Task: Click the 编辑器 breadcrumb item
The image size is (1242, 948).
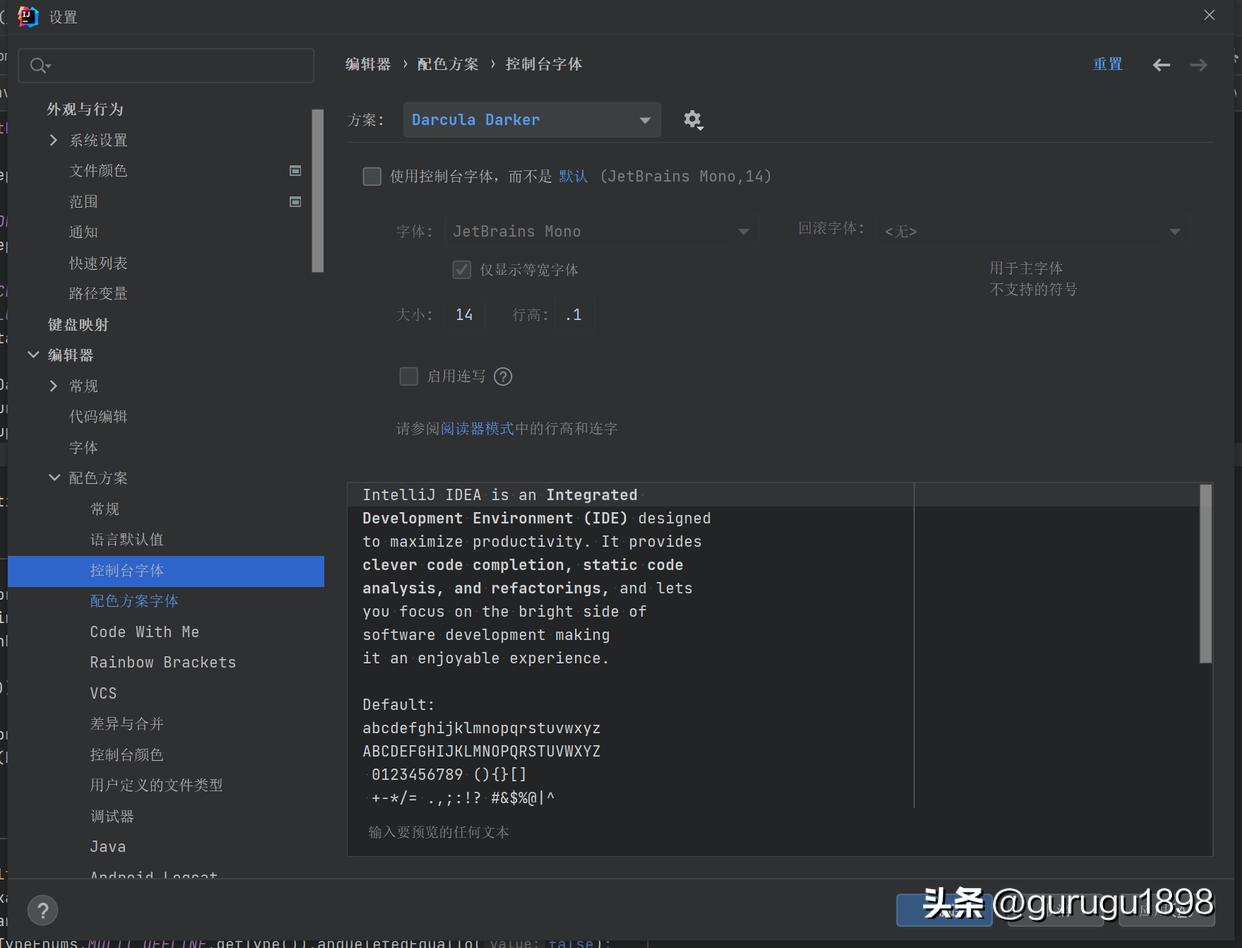Action: (x=369, y=63)
